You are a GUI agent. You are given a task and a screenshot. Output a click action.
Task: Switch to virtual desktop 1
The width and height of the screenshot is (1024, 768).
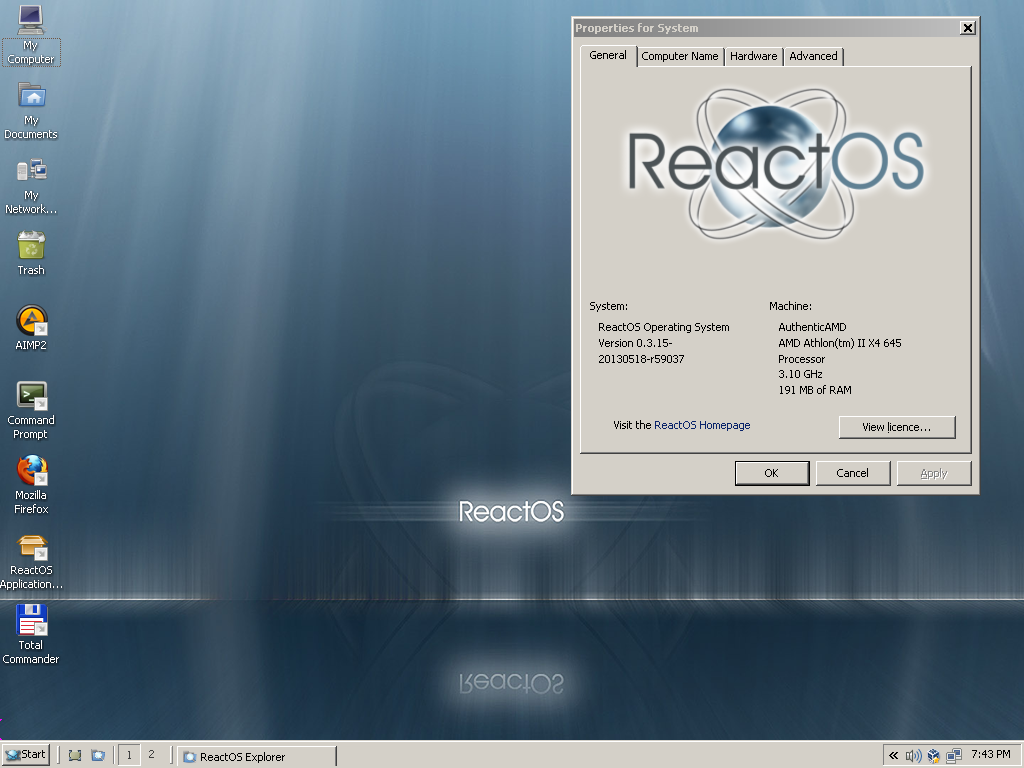tap(129, 755)
